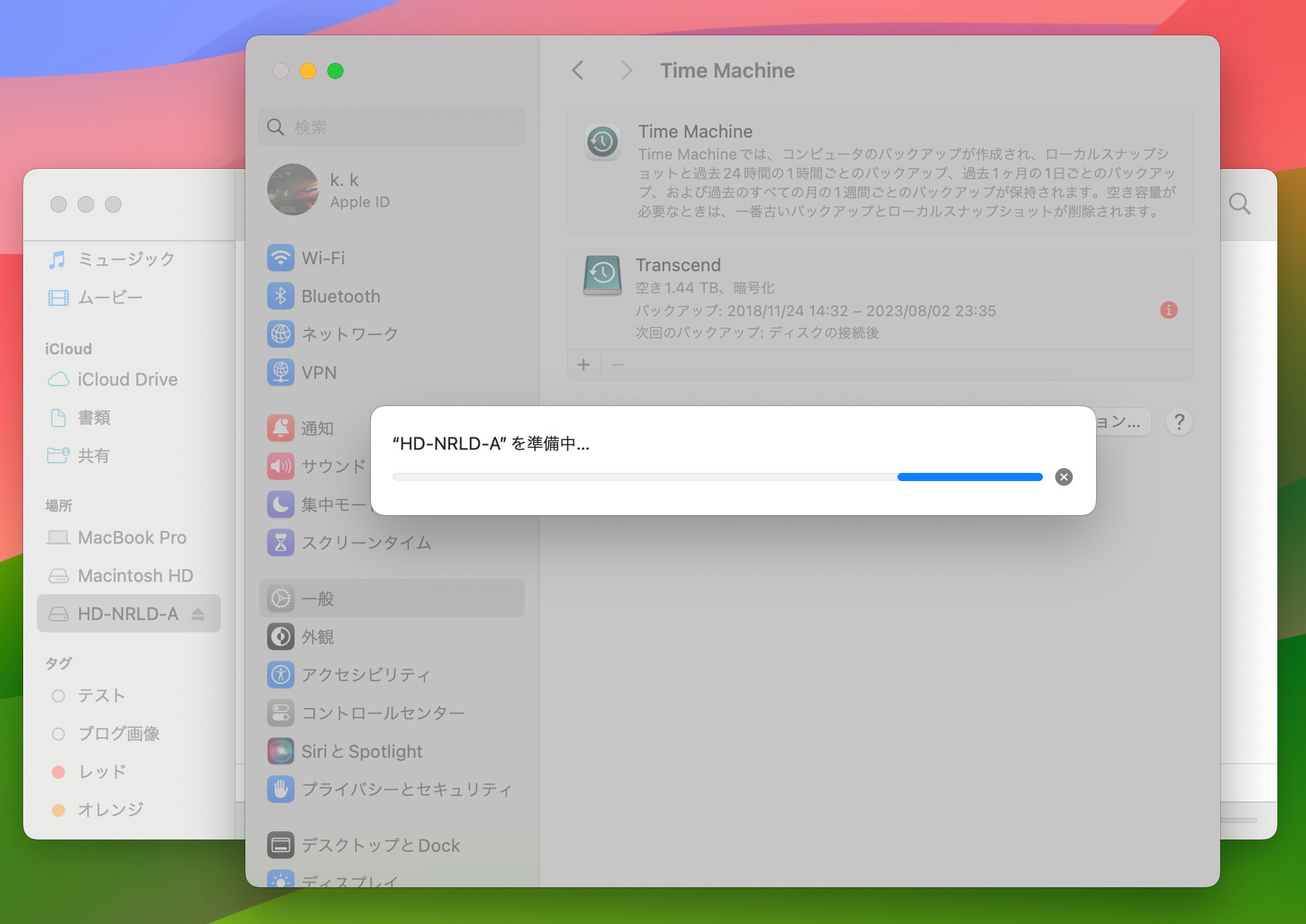Eject the HD-NRLD-A drive
Screen dimensions: 1306x924
(198, 614)
